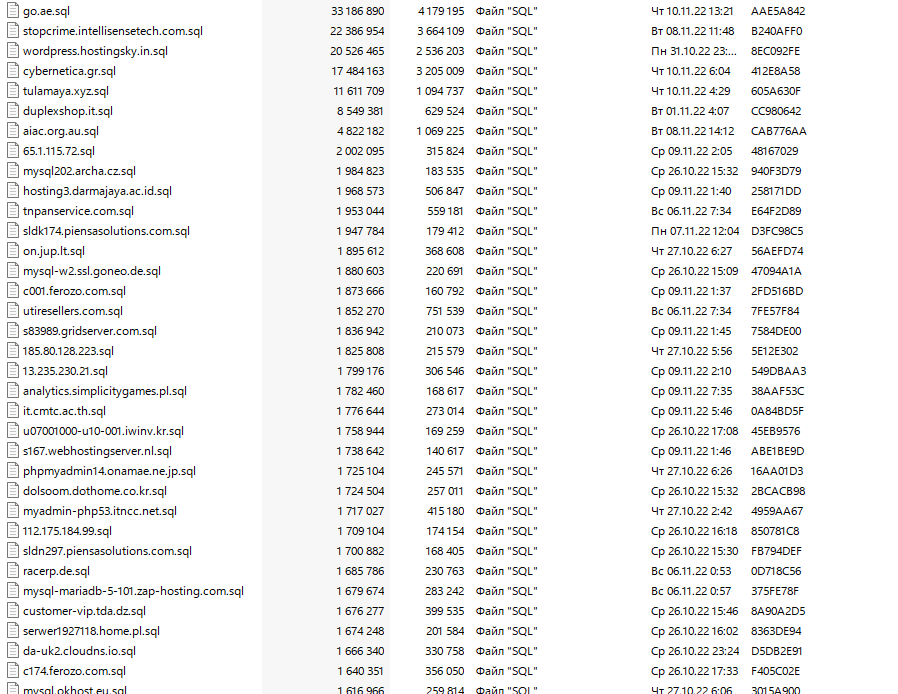The image size is (898, 694).
Task: Click the c174.ferozo.com.sql file name
Action: [x=74, y=671]
